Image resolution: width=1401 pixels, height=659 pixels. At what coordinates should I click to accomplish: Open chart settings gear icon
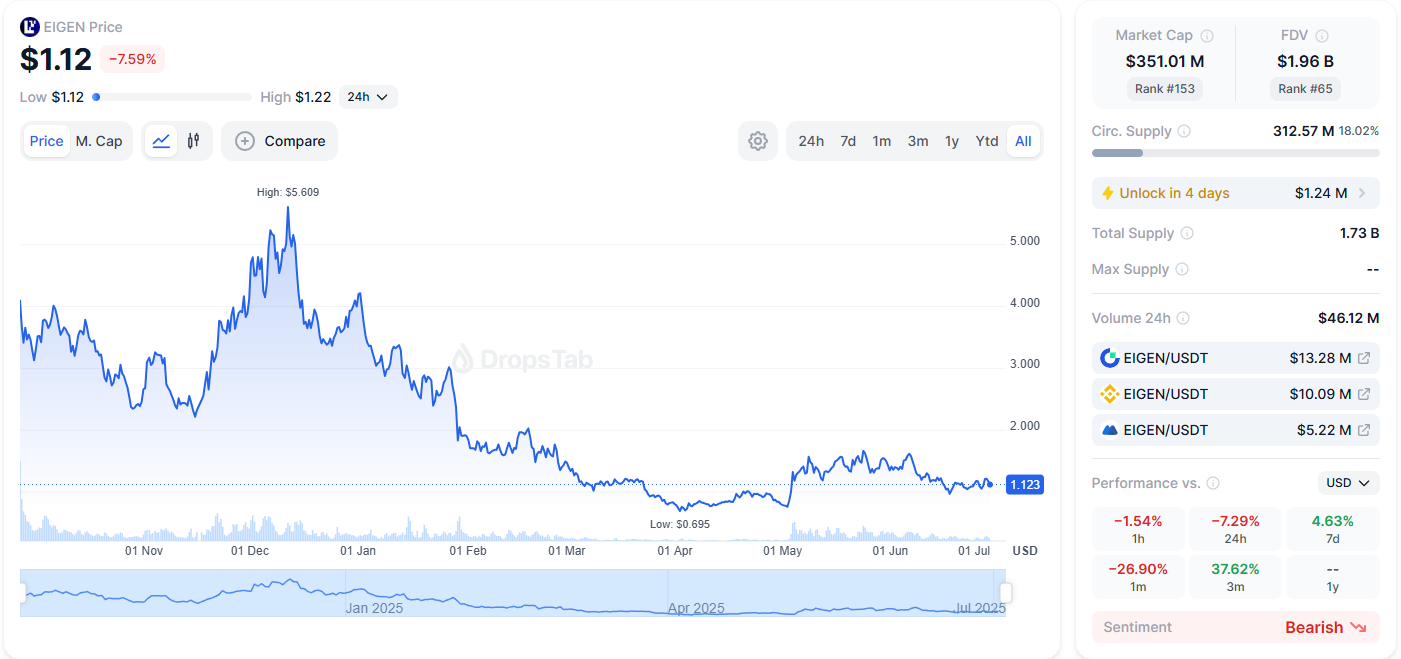coord(758,141)
